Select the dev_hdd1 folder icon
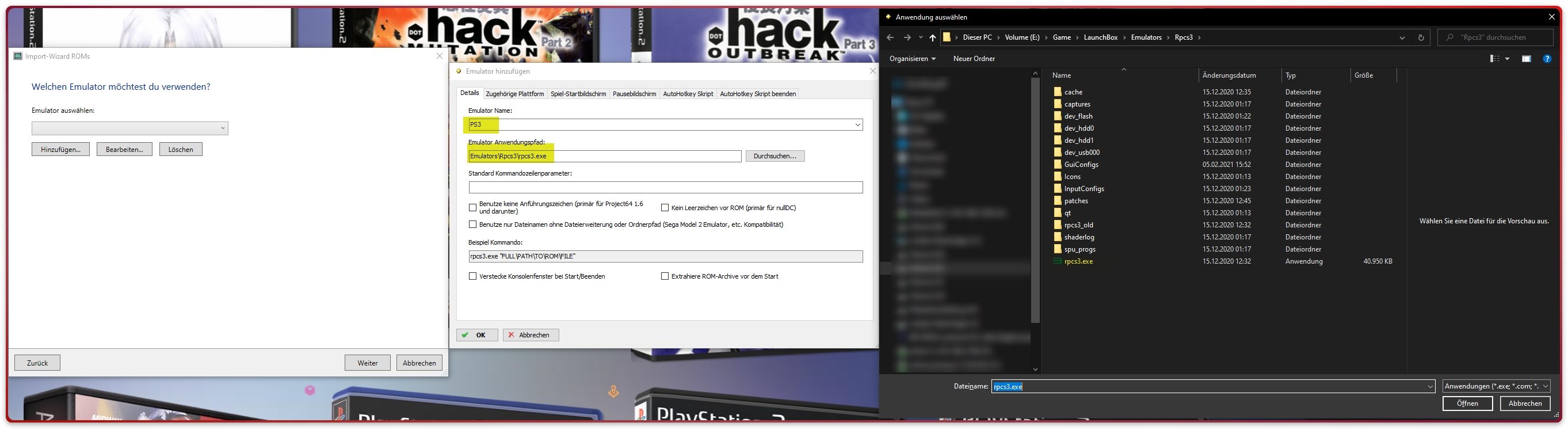 [x=1058, y=140]
